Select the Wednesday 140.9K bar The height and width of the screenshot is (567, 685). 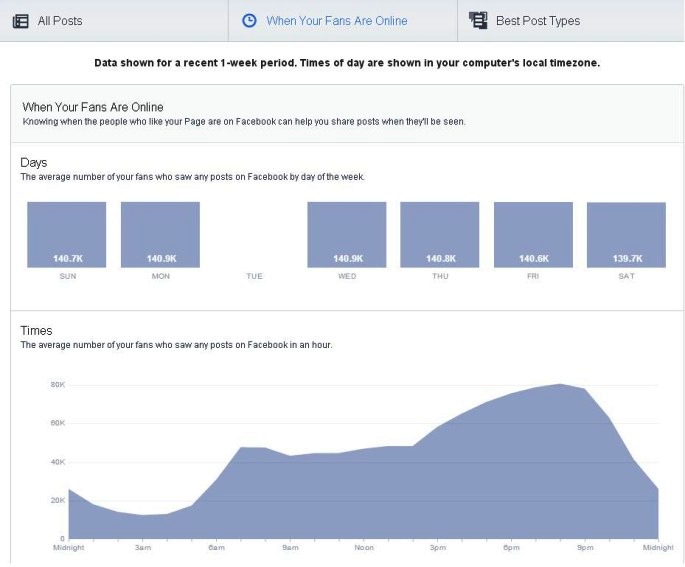[x=346, y=235]
